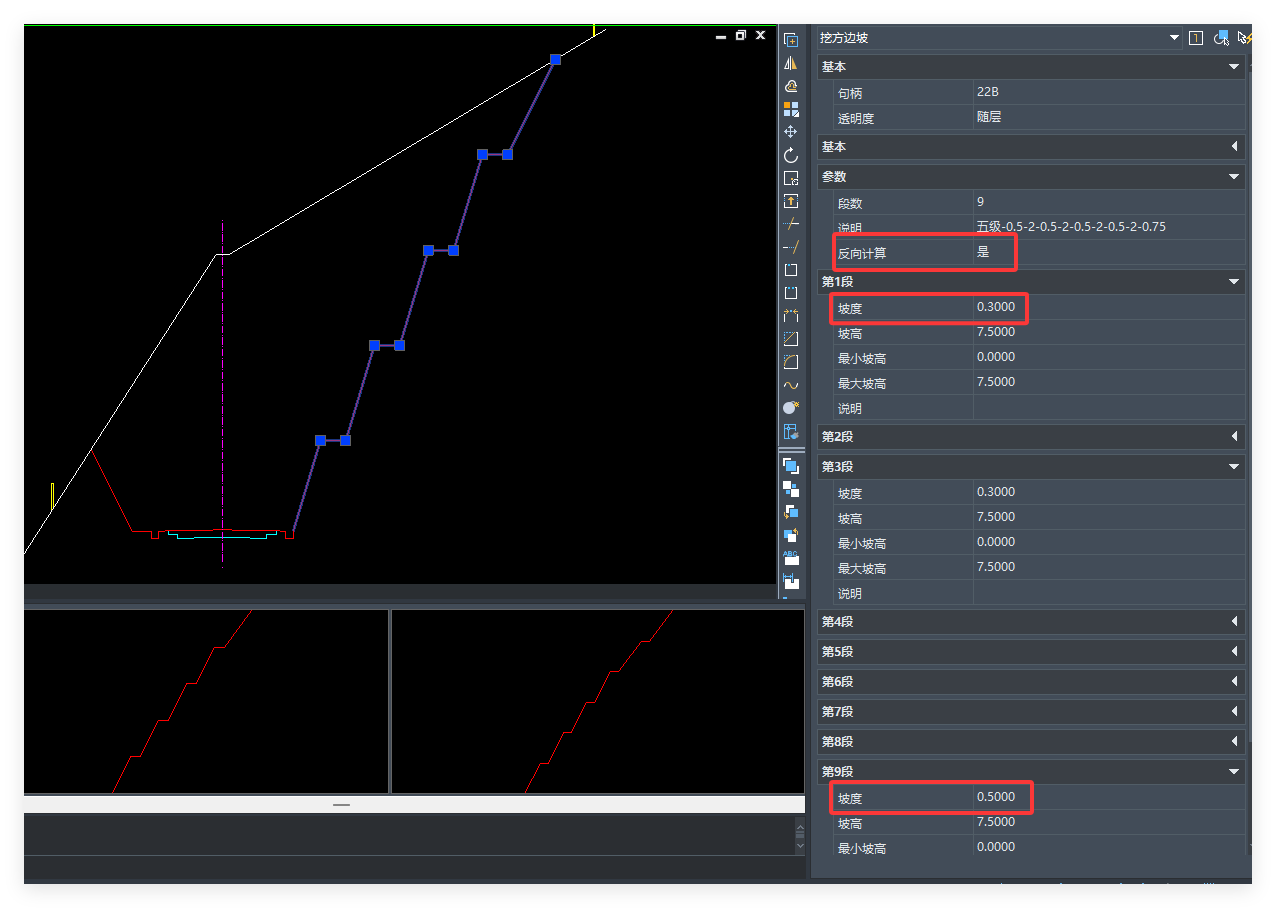Collapse the 第1段 section header

1234,282
